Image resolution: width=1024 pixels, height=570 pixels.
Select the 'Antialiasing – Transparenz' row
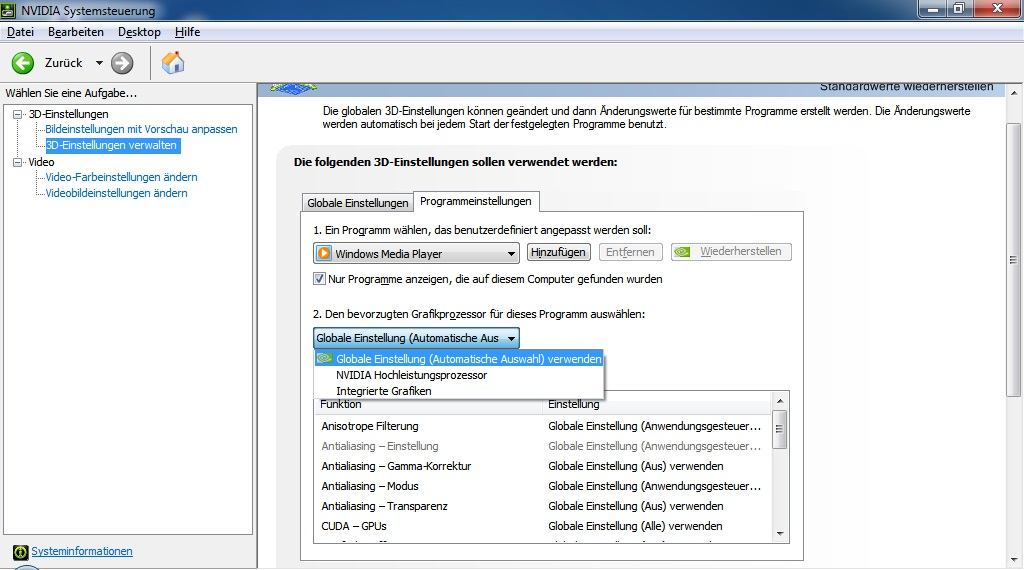tap(543, 506)
